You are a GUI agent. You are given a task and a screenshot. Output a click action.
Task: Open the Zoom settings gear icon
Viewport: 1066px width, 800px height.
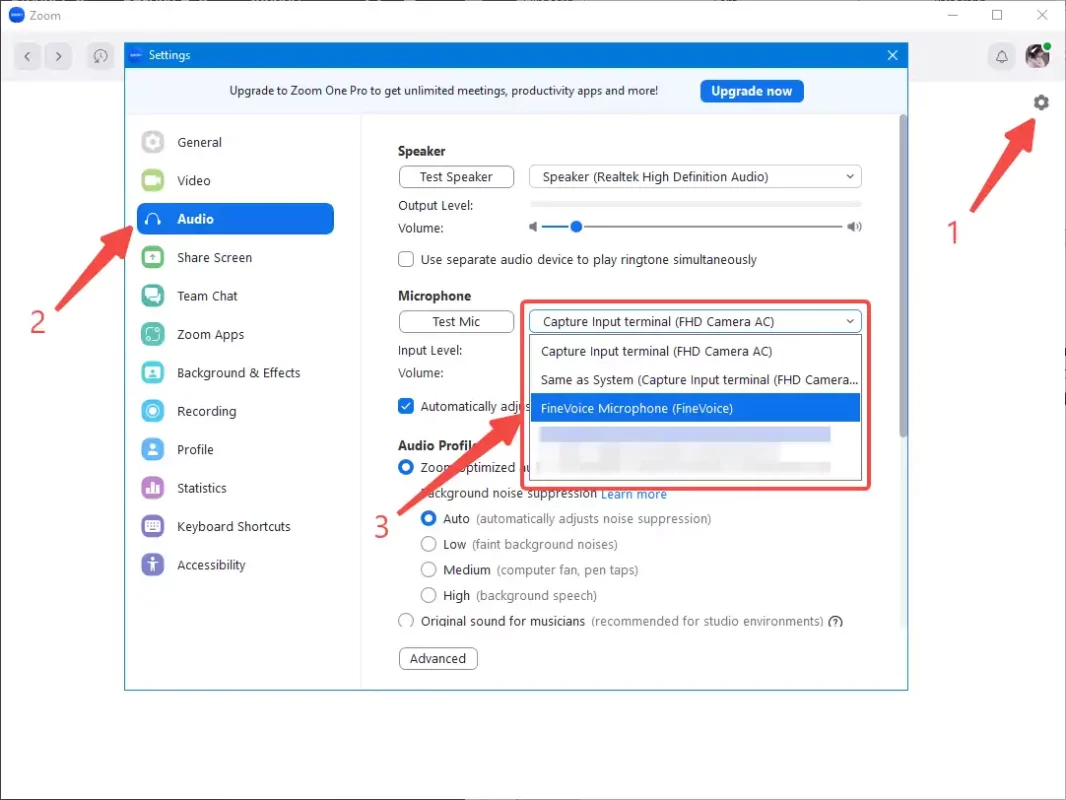(1041, 102)
